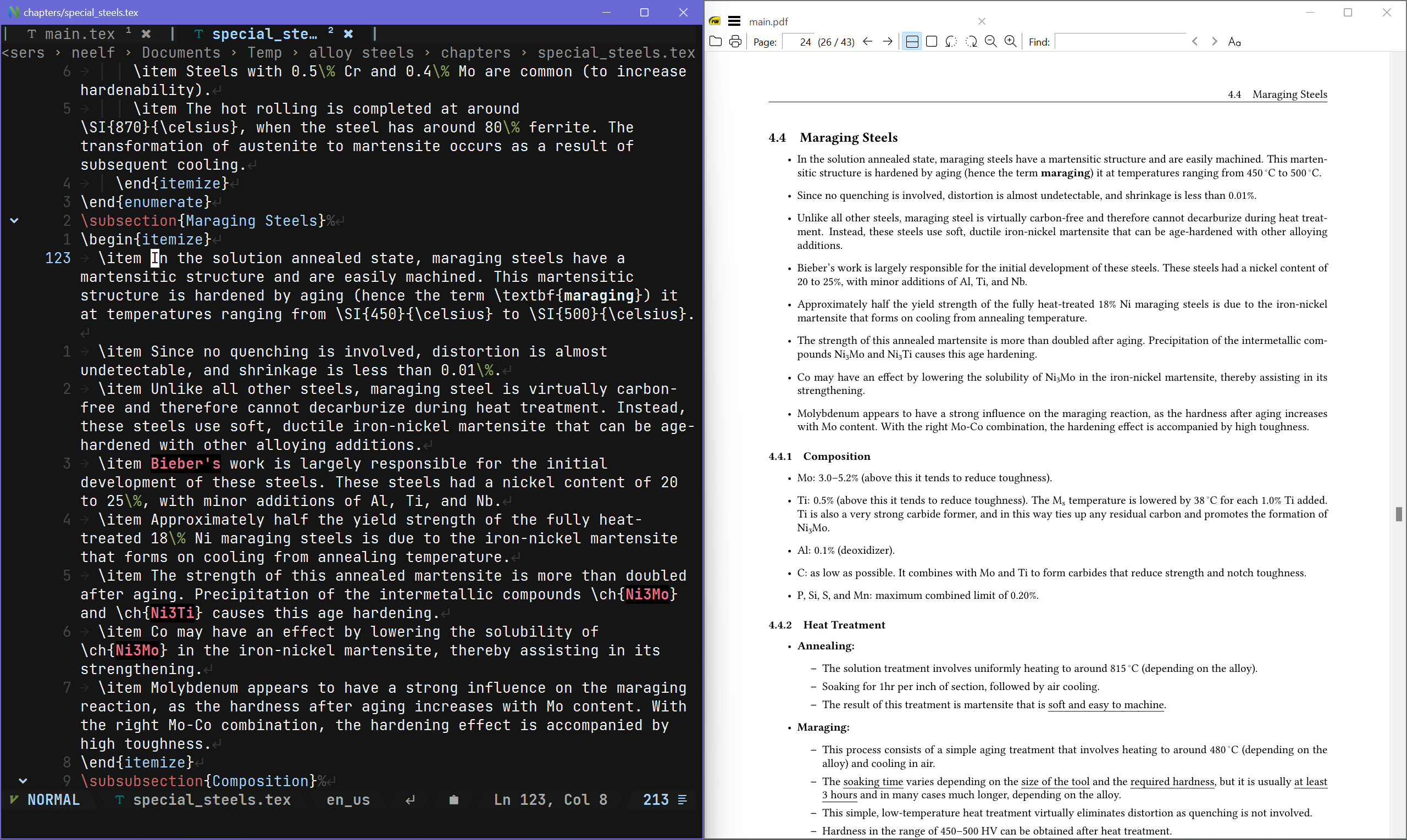Click the page number input box
The height and width of the screenshot is (840, 1407).
click(x=799, y=42)
